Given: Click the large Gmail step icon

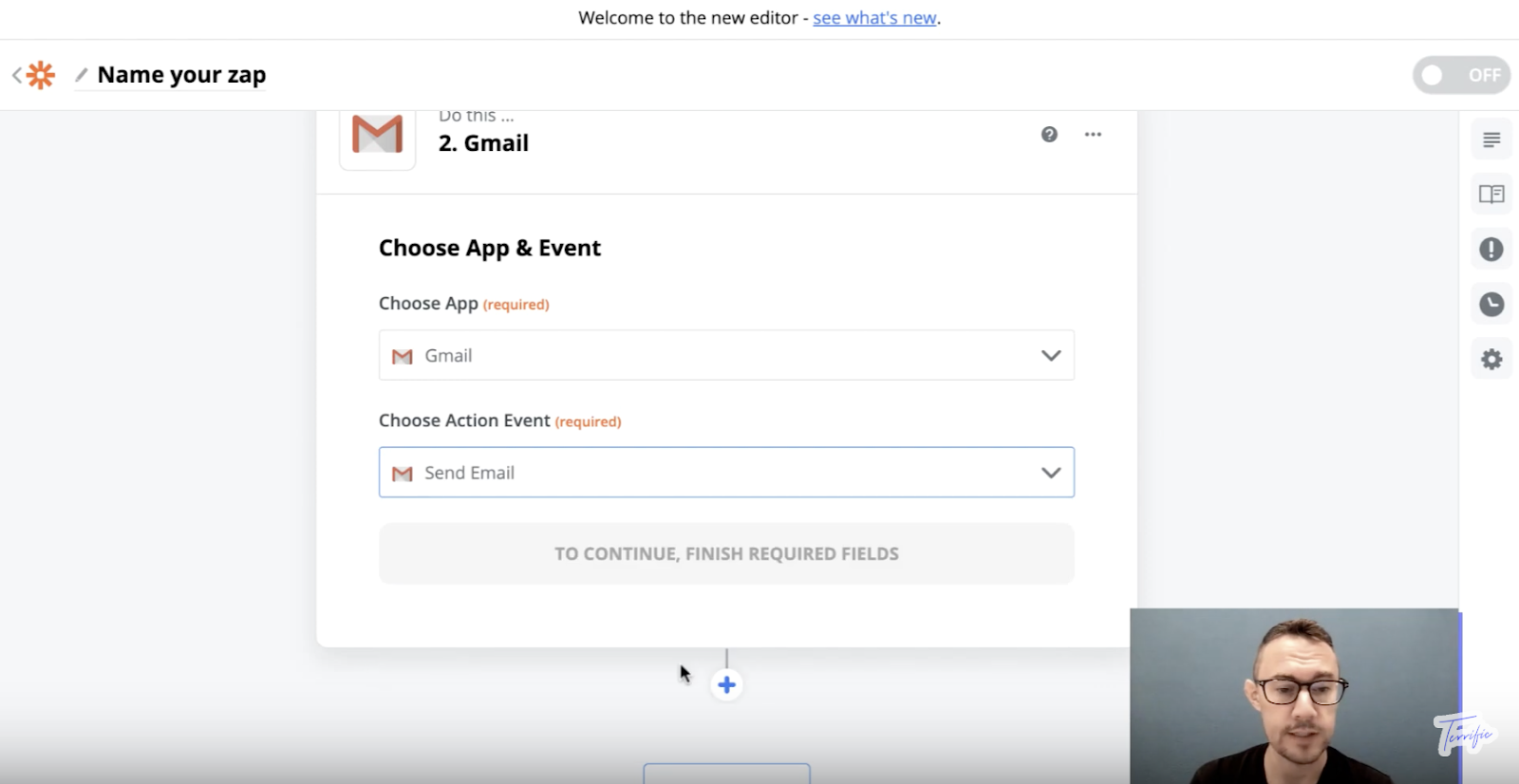Looking at the screenshot, I should [377, 135].
